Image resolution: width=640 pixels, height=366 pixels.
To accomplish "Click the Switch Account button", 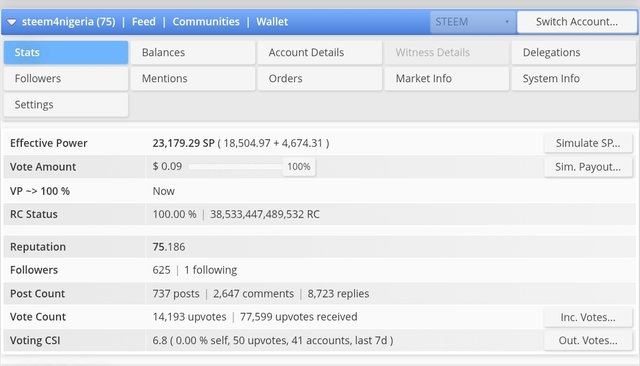I will coord(576,22).
